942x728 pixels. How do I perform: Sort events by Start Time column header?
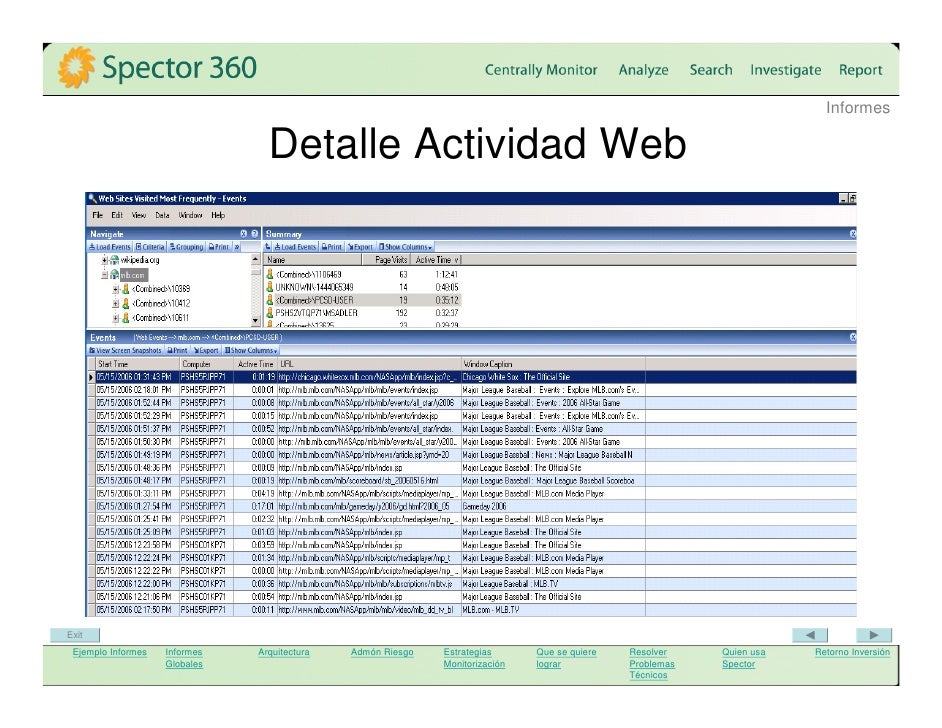point(137,364)
